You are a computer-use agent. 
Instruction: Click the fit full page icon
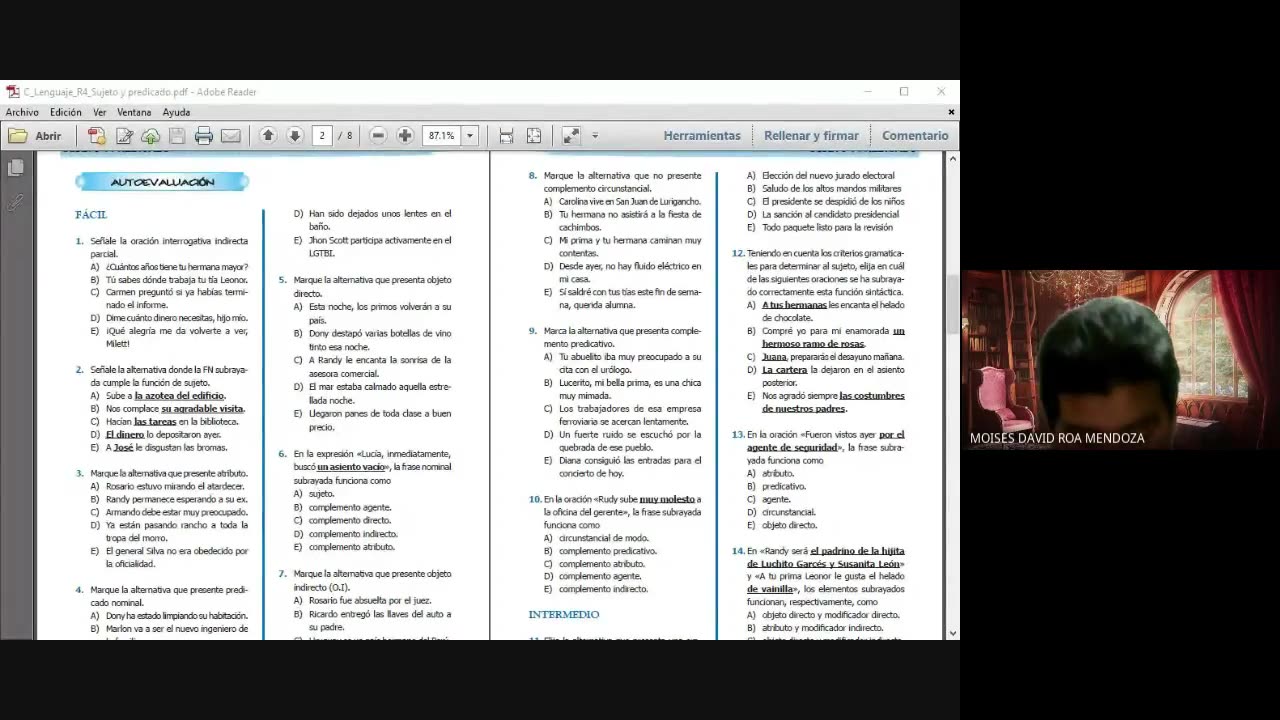click(x=534, y=136)
